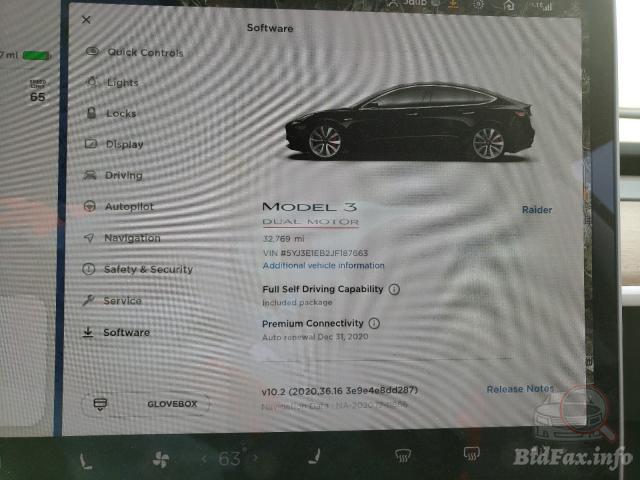Viewport: 640px width, 480px height.
Task: Click the Safety & Security alert icon
Action: 89,269
